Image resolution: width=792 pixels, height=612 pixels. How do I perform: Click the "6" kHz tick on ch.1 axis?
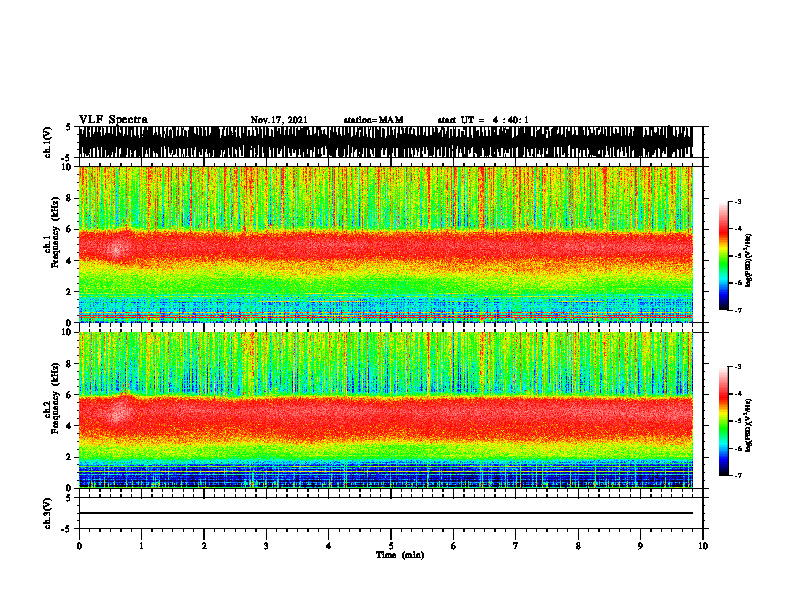tap(70, 229)
